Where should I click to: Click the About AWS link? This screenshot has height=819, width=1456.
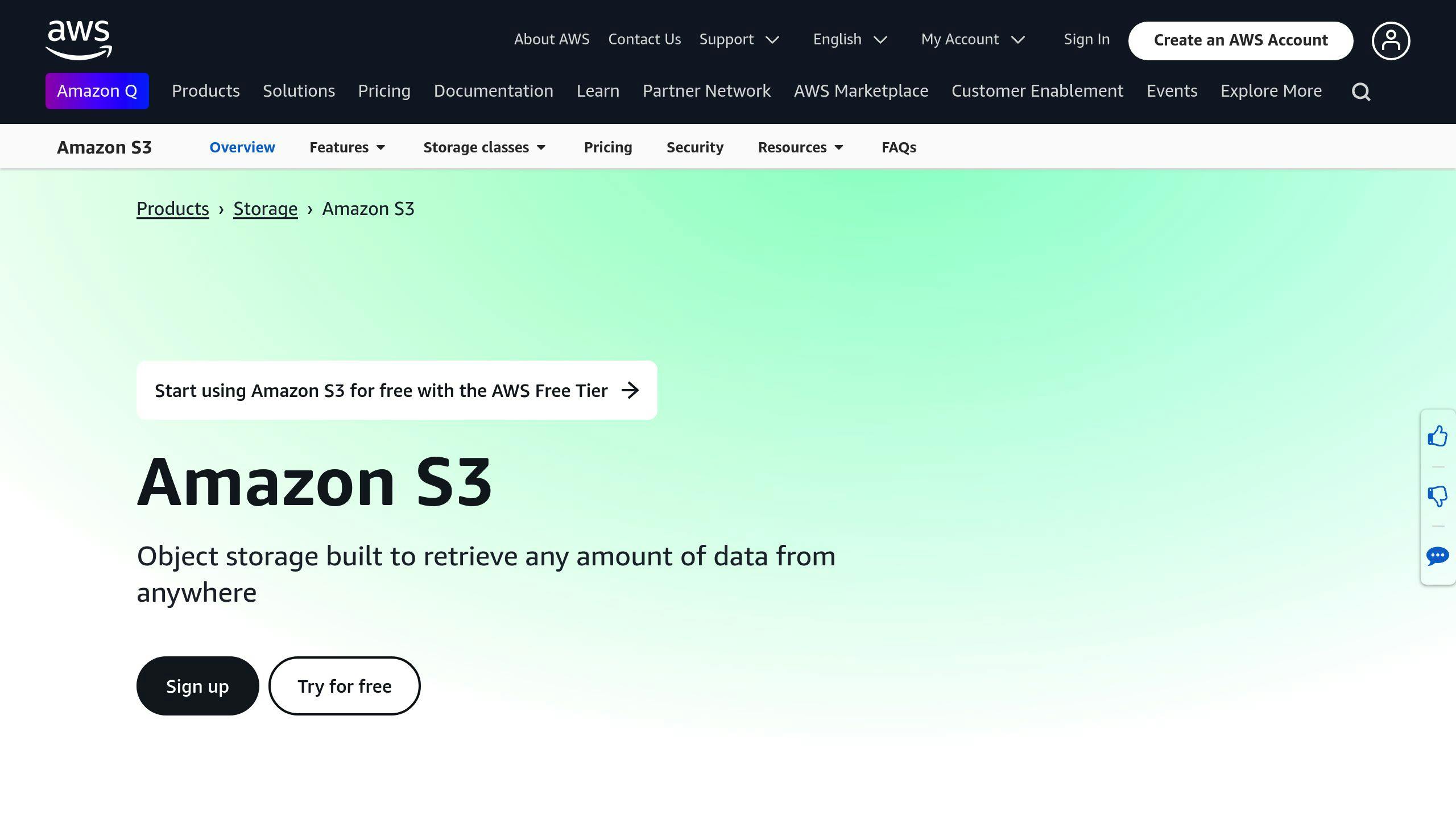point(552,39)
